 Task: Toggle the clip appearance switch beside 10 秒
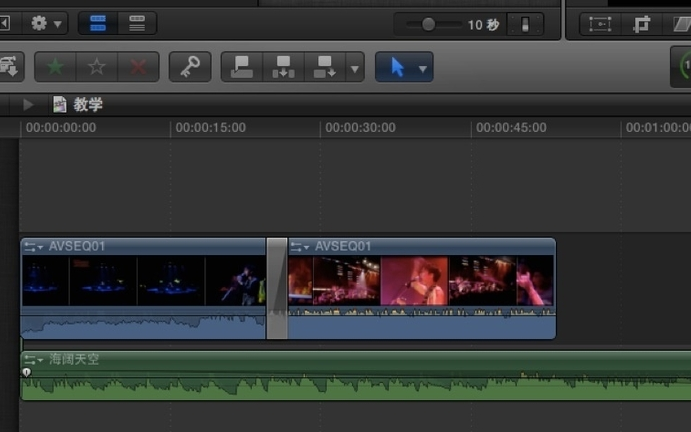(x=525, y=24)
